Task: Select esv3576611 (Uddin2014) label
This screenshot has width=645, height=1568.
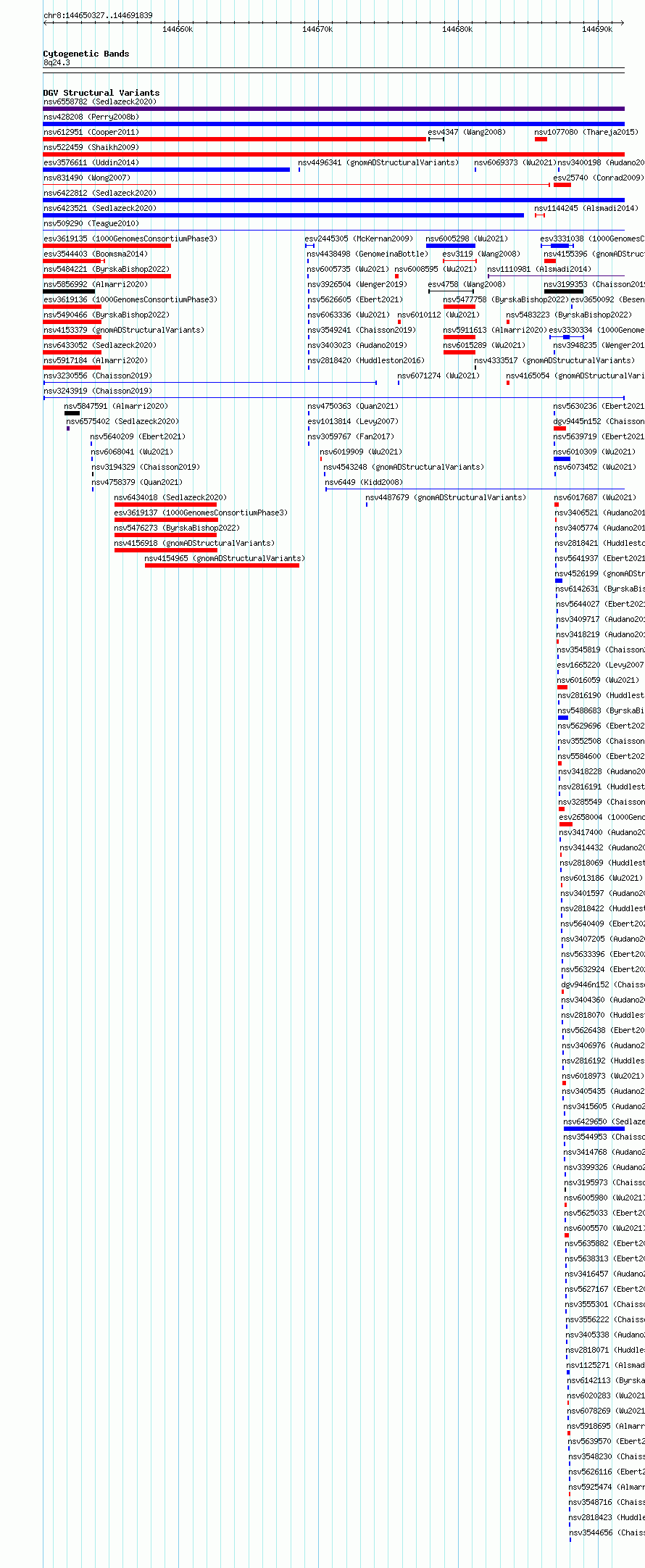Action: coord(91,162)
